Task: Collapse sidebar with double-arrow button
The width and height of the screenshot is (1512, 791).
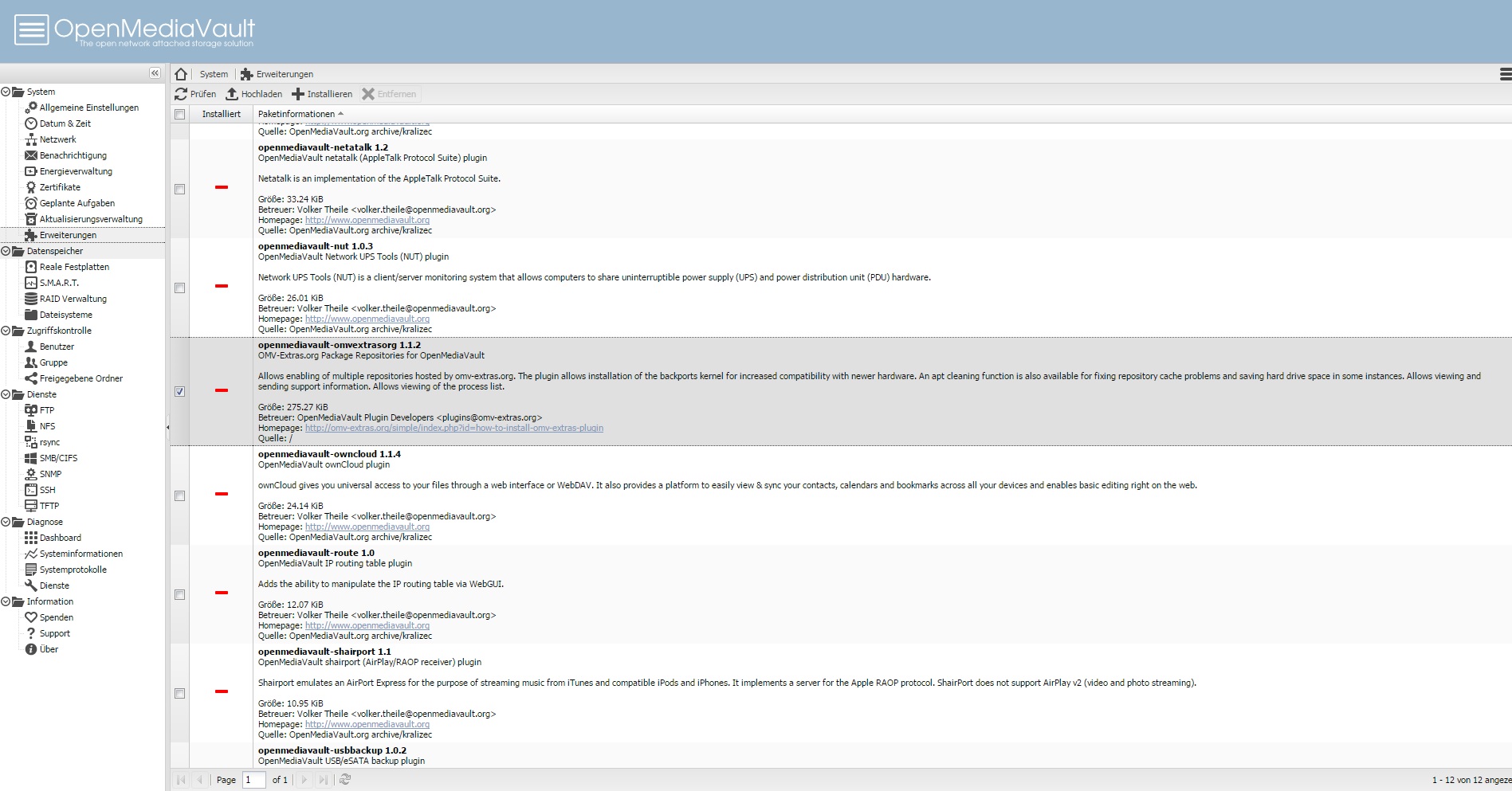Action: click(x=155, y=73)
